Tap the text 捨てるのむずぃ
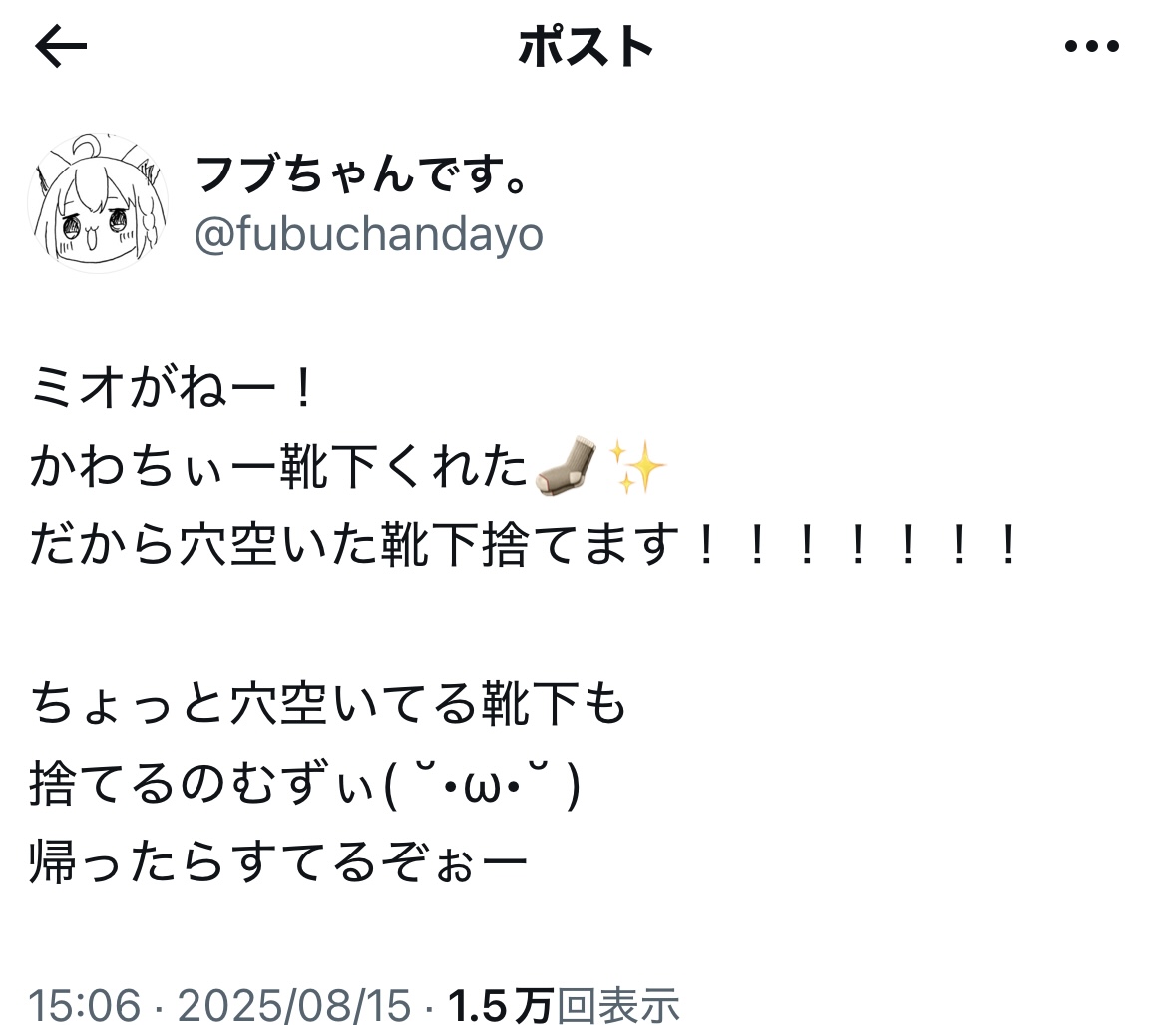1176x1025 pixels. coord(201,783)
